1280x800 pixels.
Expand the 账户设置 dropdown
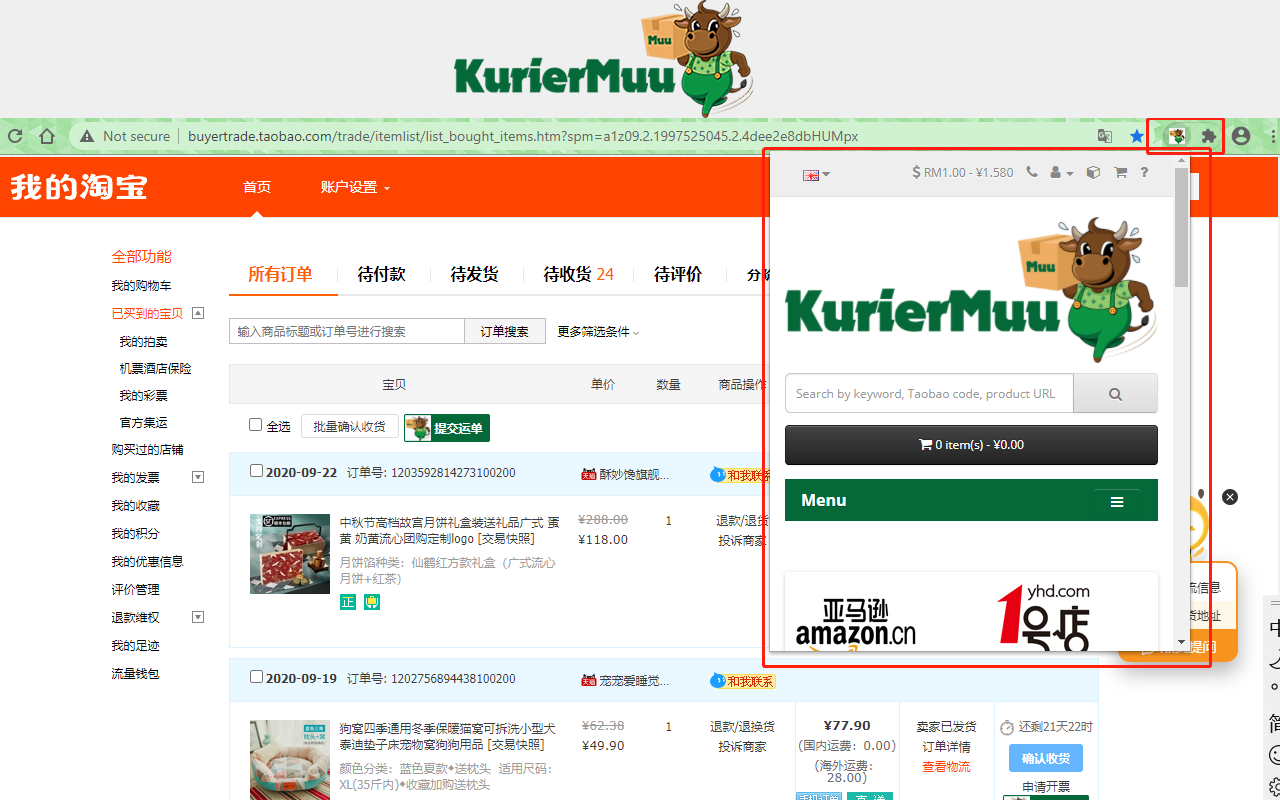355,187
